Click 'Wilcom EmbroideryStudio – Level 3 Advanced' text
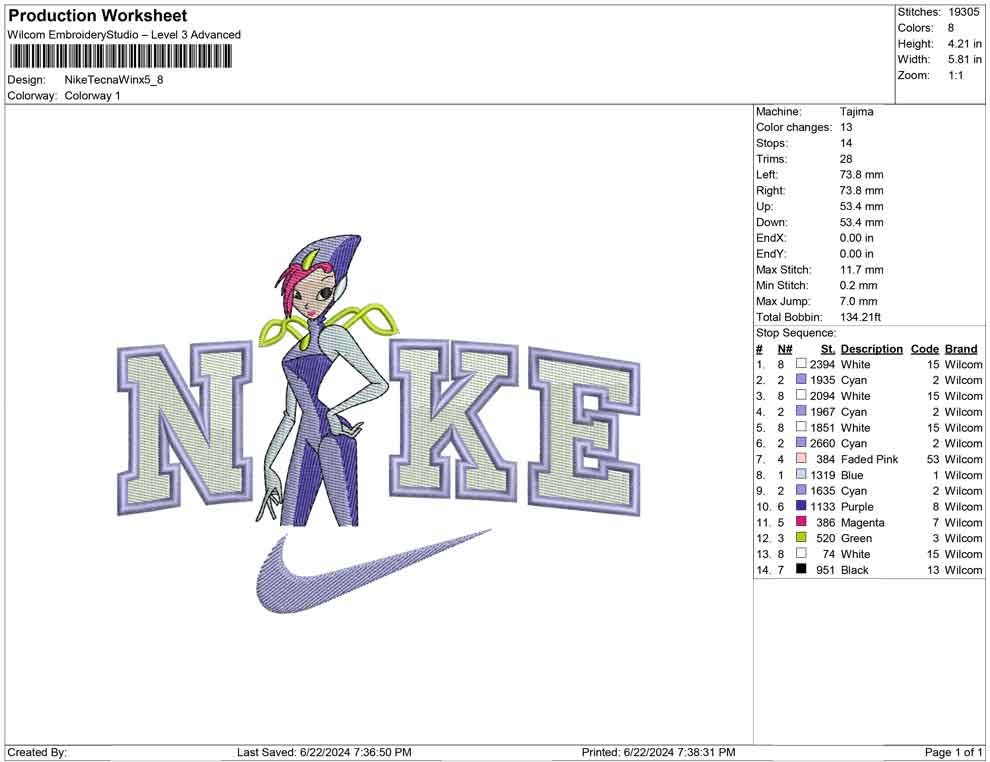 tap(124, 35)
